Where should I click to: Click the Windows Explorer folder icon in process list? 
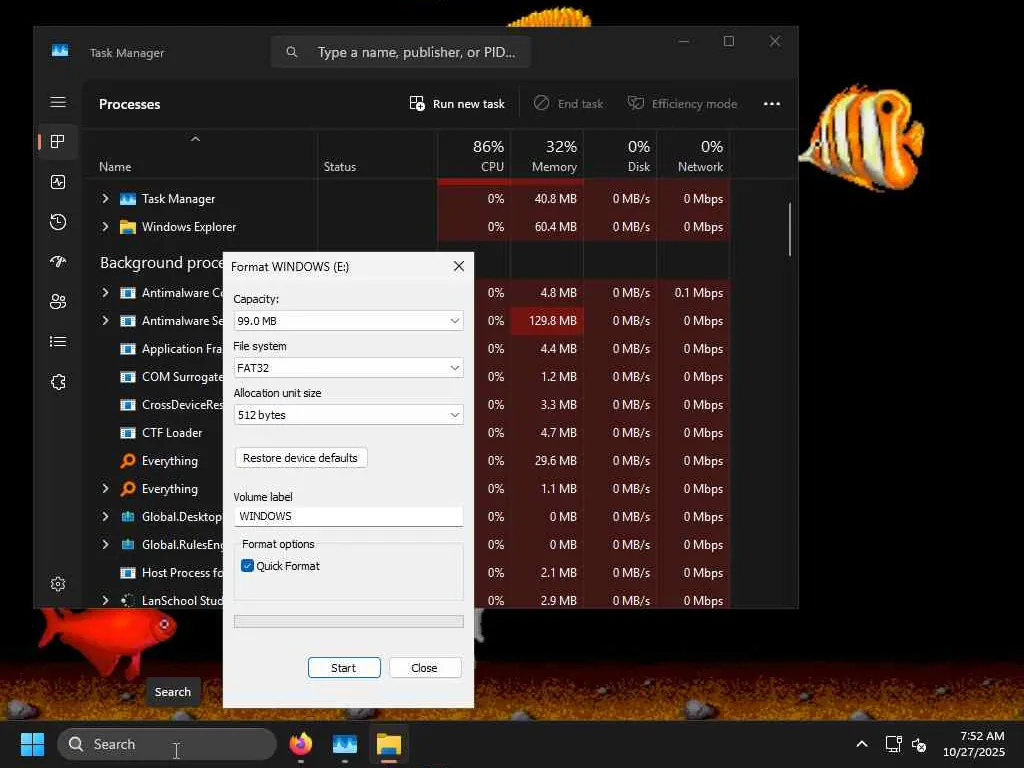[x=128, y=227]
